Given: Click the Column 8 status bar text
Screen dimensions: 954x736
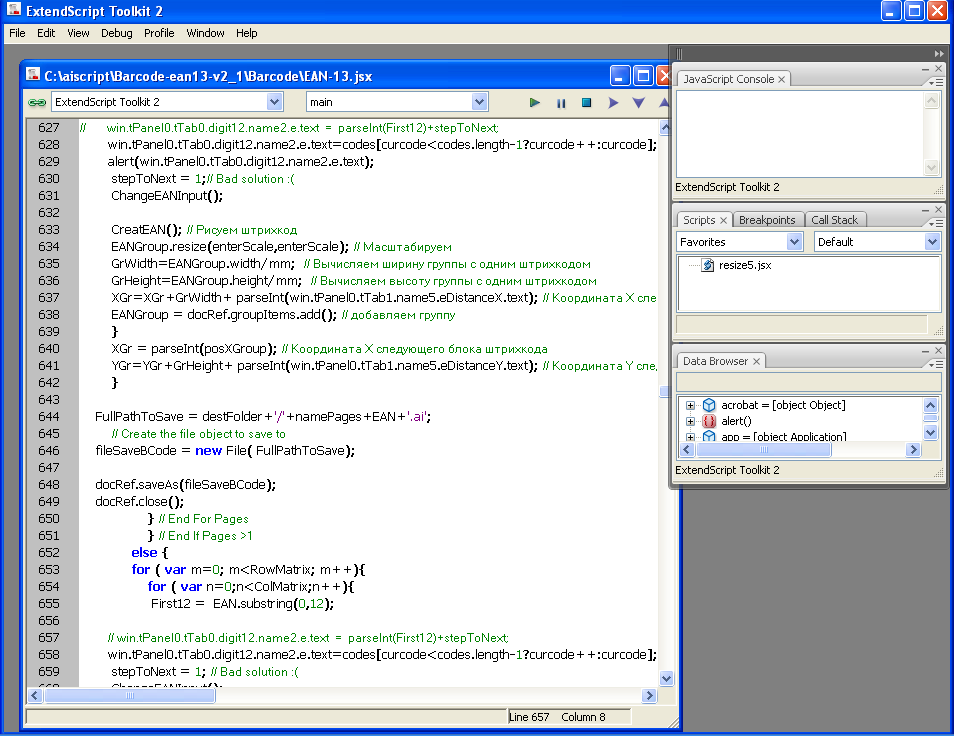Looking at the screenshot, I should (583, 717).
